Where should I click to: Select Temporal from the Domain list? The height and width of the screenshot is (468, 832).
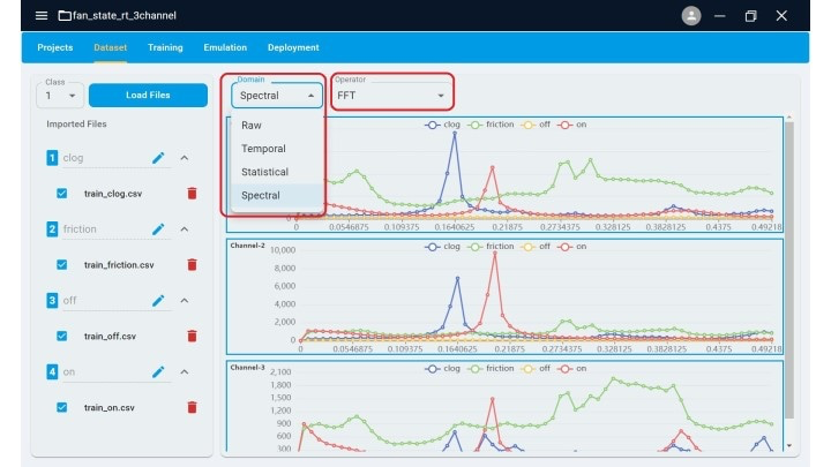(x=263, y=149)
